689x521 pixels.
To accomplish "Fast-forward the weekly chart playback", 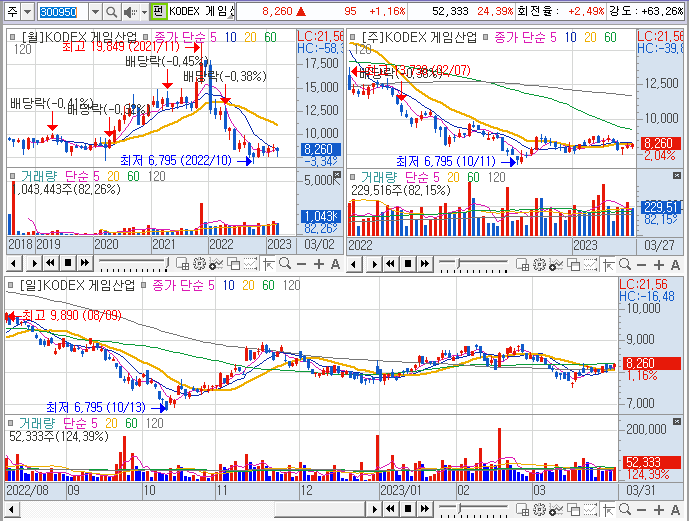I will (424, 264).
